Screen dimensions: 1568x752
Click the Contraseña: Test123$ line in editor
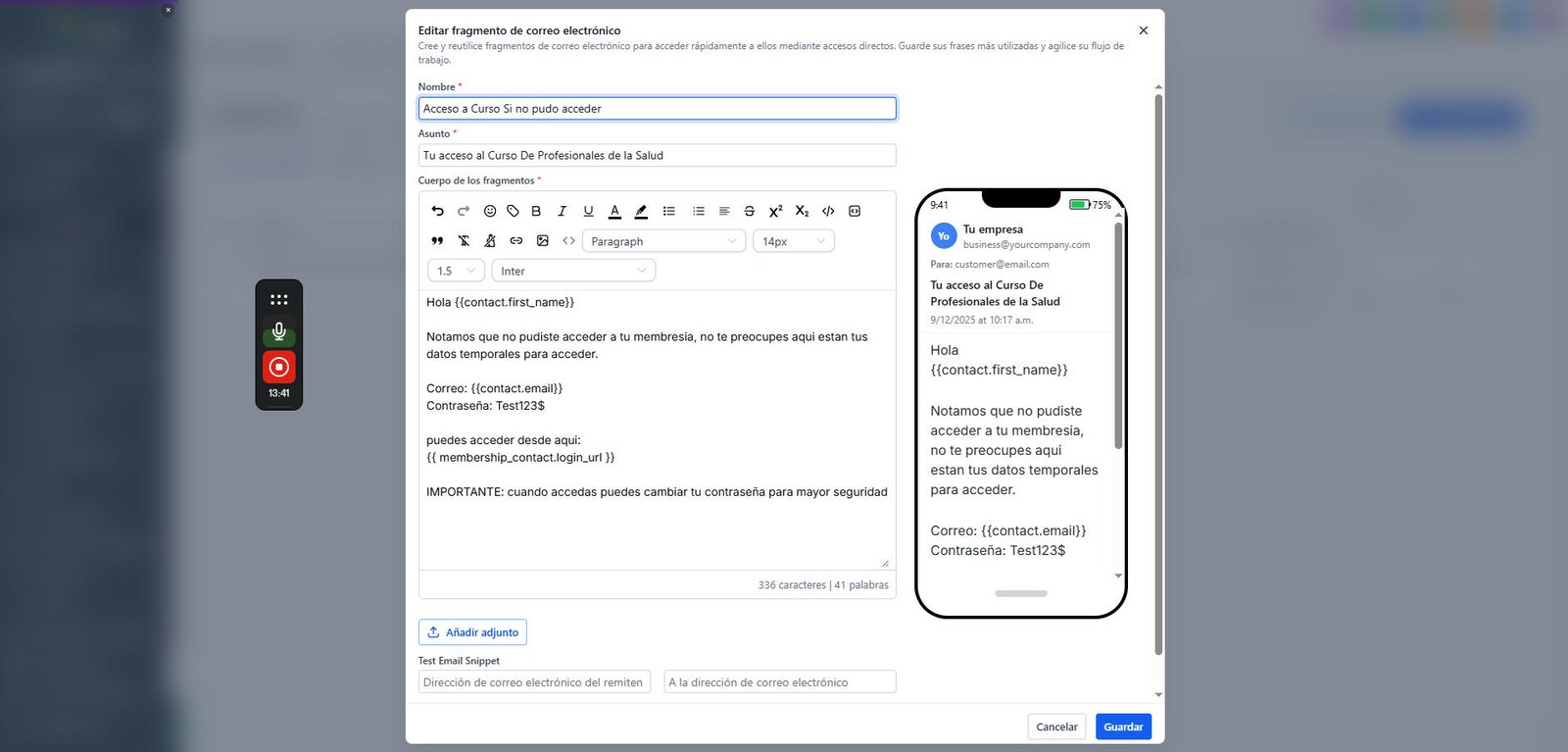[485, 406]
